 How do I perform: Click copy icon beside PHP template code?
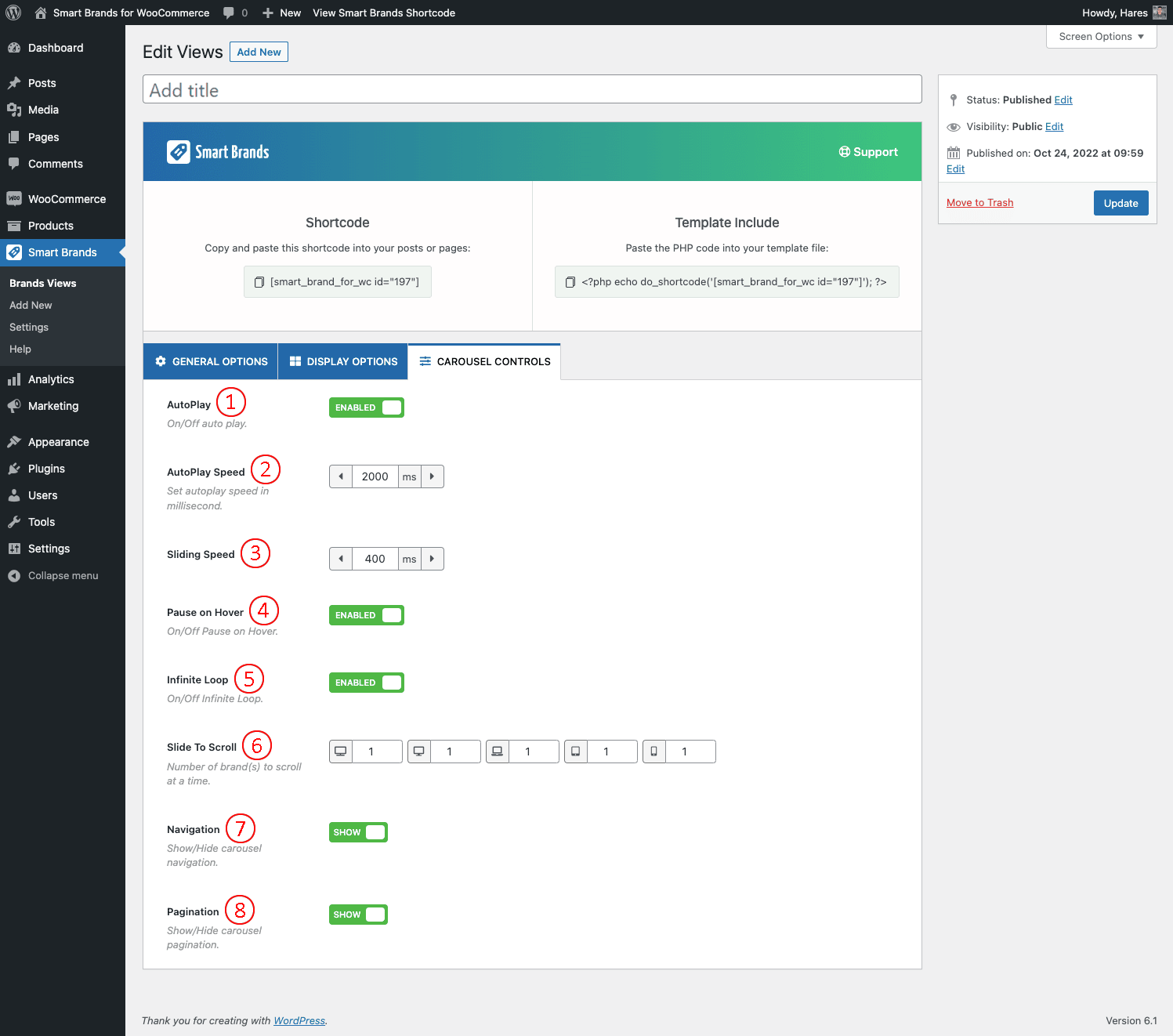tap(570, 282)
